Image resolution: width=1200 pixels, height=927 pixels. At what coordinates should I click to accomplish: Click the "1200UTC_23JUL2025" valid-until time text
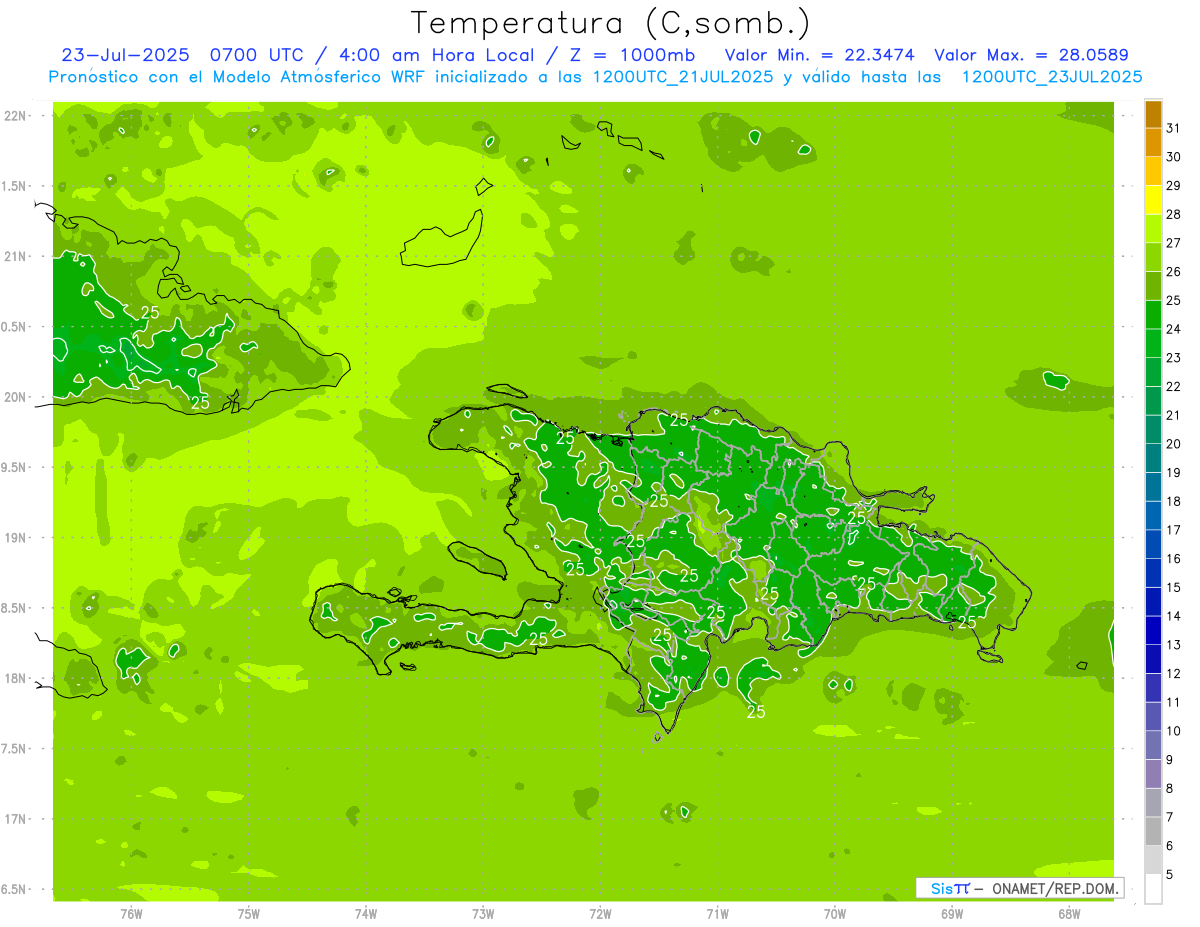point(1052,77)
